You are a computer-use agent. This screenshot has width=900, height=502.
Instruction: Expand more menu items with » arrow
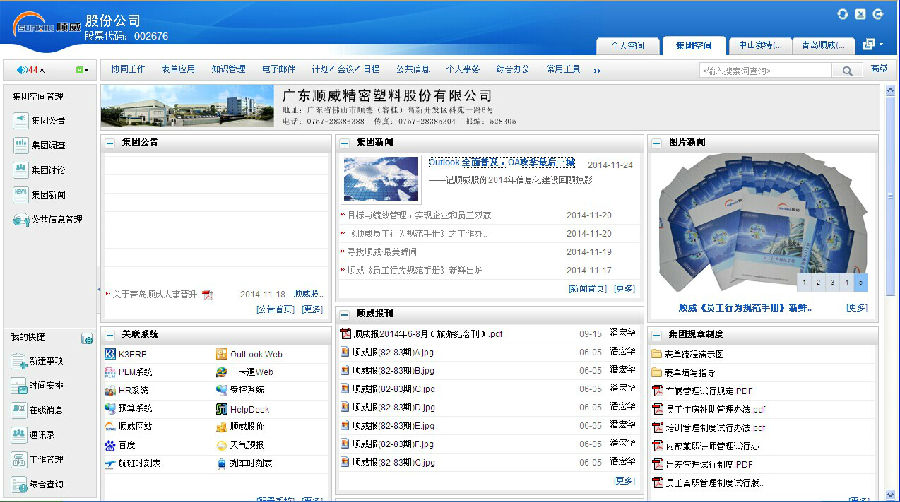point(597,70)
